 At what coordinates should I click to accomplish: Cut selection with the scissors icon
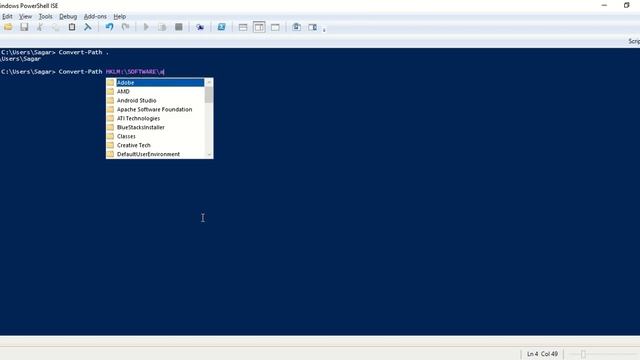click(x=40, y=27)
